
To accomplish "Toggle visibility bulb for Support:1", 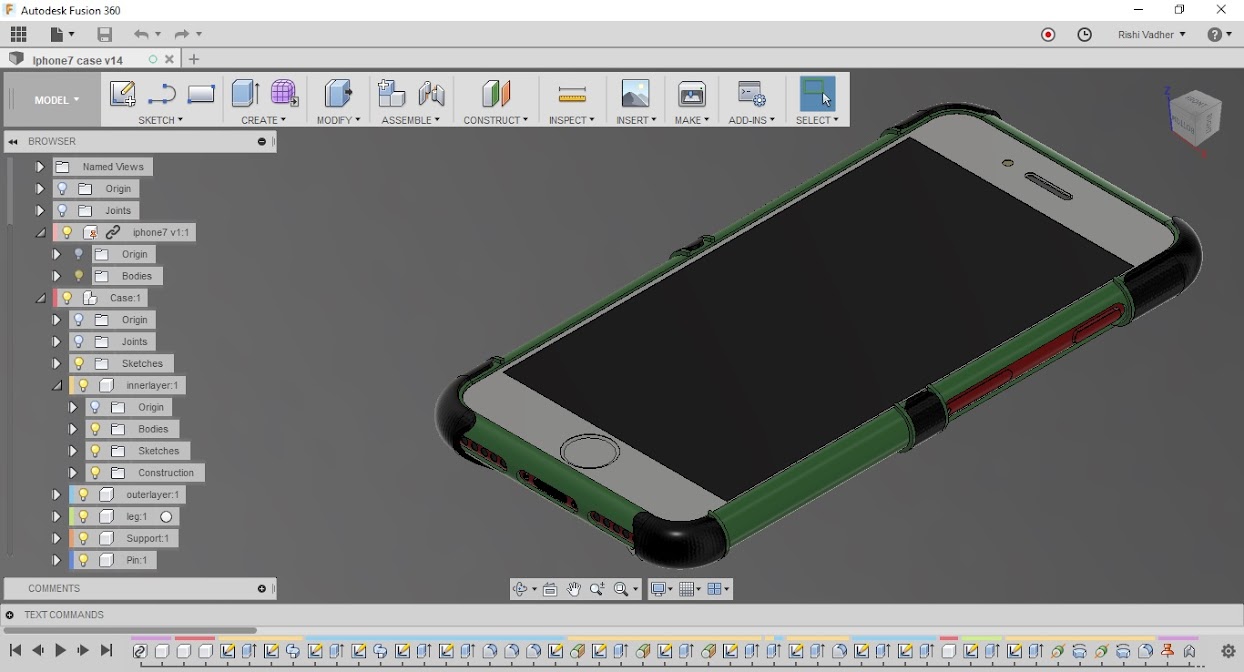I will [83, 538].
